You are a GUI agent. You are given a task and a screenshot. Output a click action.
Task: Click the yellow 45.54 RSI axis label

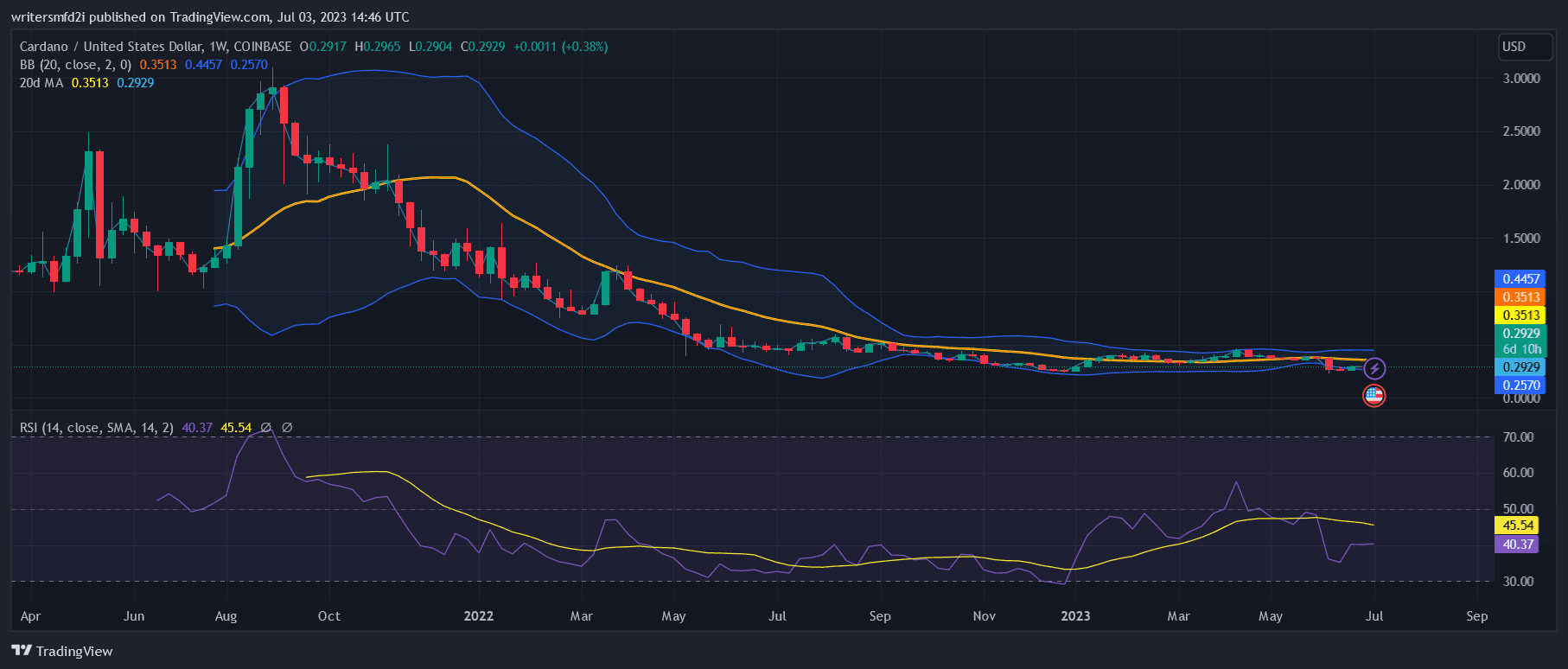[1517, 526]
